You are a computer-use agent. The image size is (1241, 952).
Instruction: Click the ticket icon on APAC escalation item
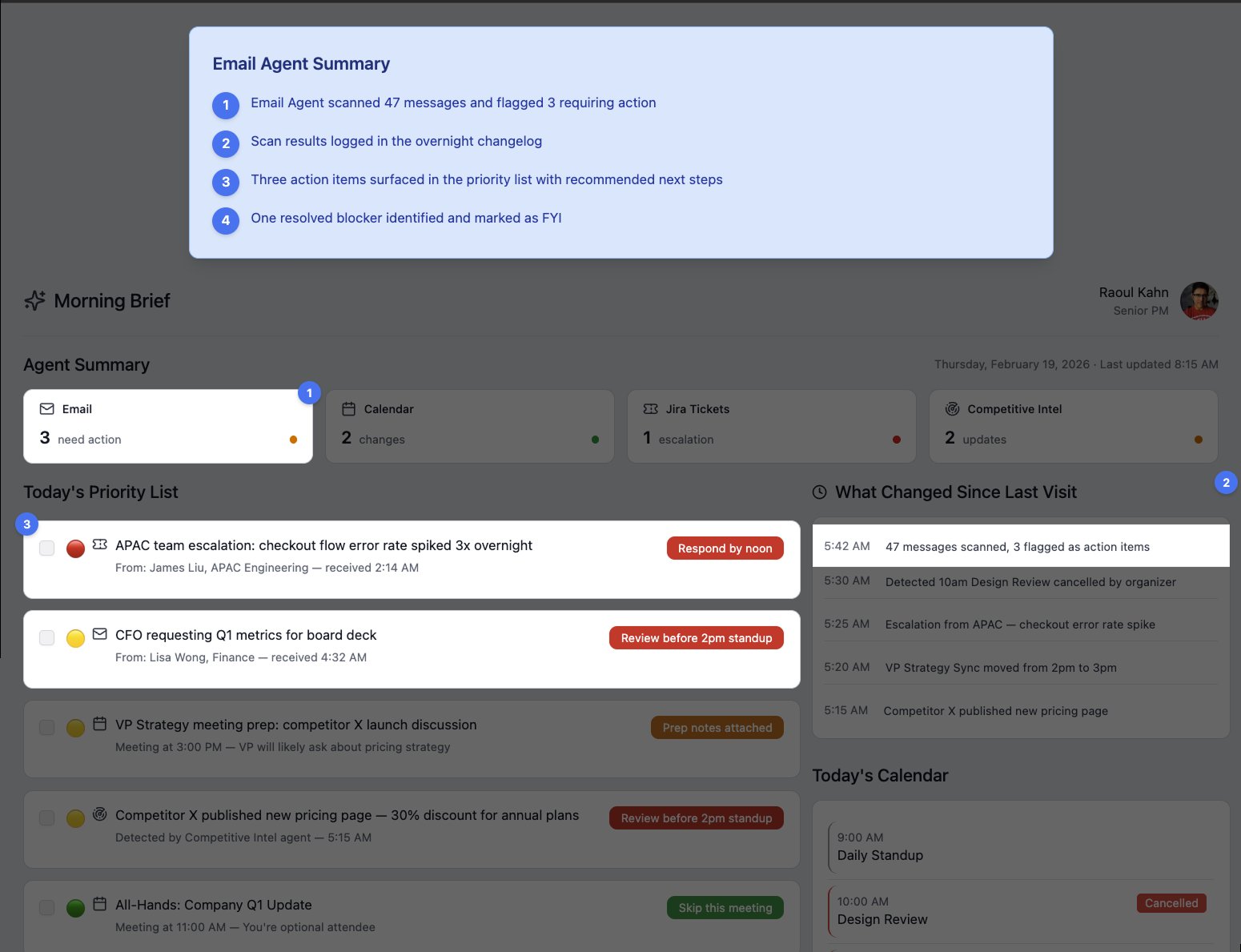[x=99, y=544]
